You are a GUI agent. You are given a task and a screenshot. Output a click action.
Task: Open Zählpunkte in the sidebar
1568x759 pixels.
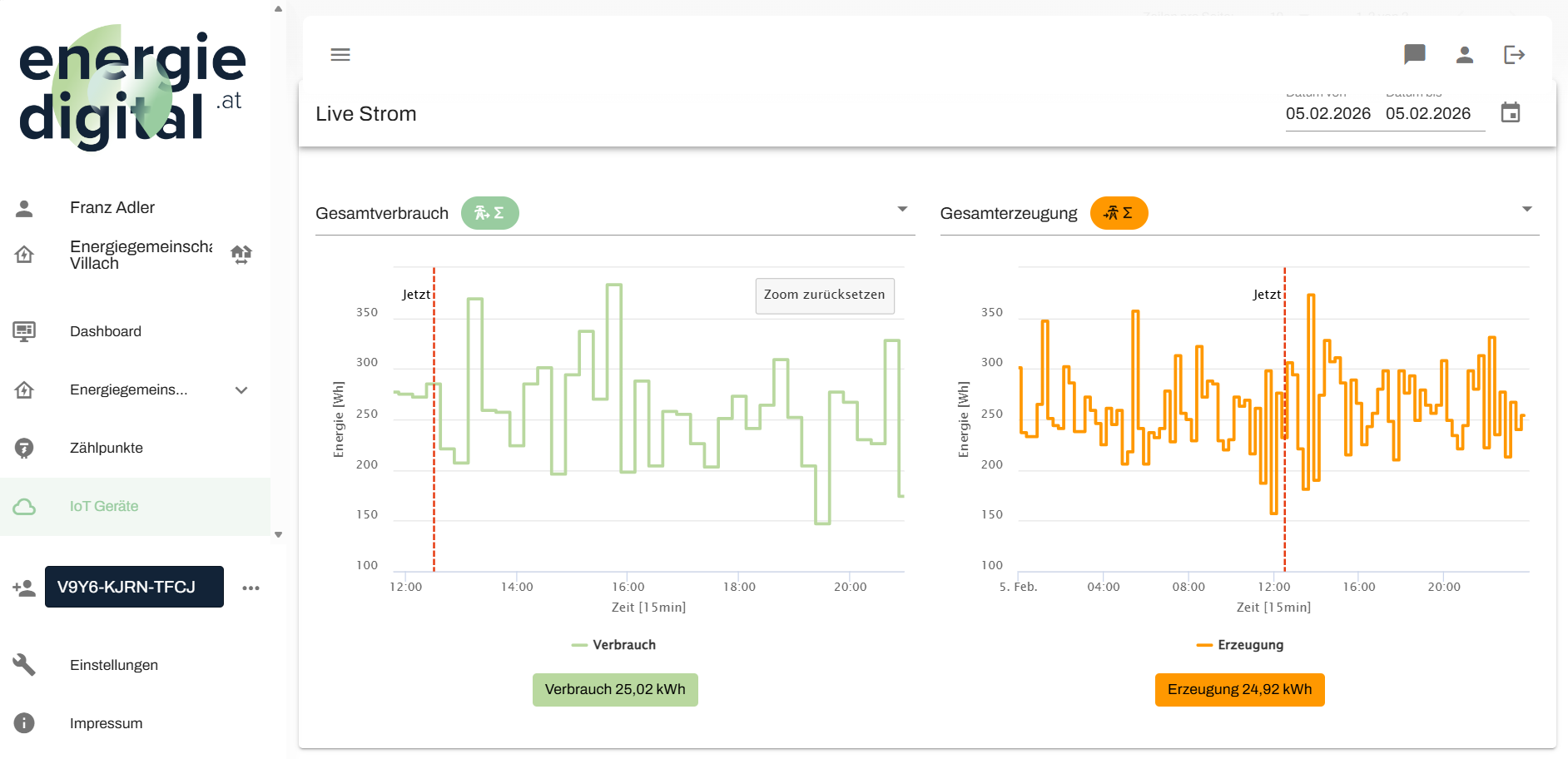(107, 448)
